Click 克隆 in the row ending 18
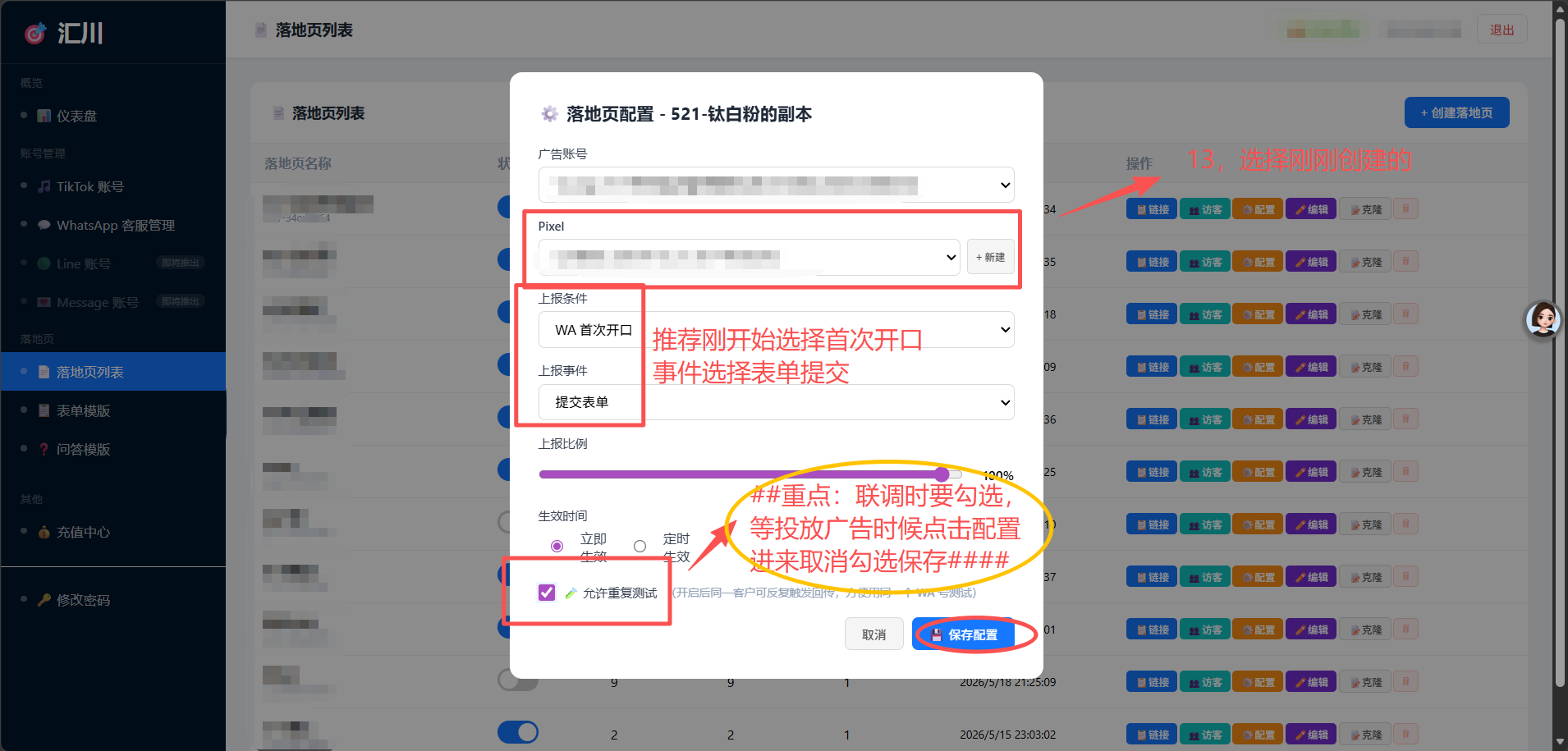 [x=1364, y=314]
